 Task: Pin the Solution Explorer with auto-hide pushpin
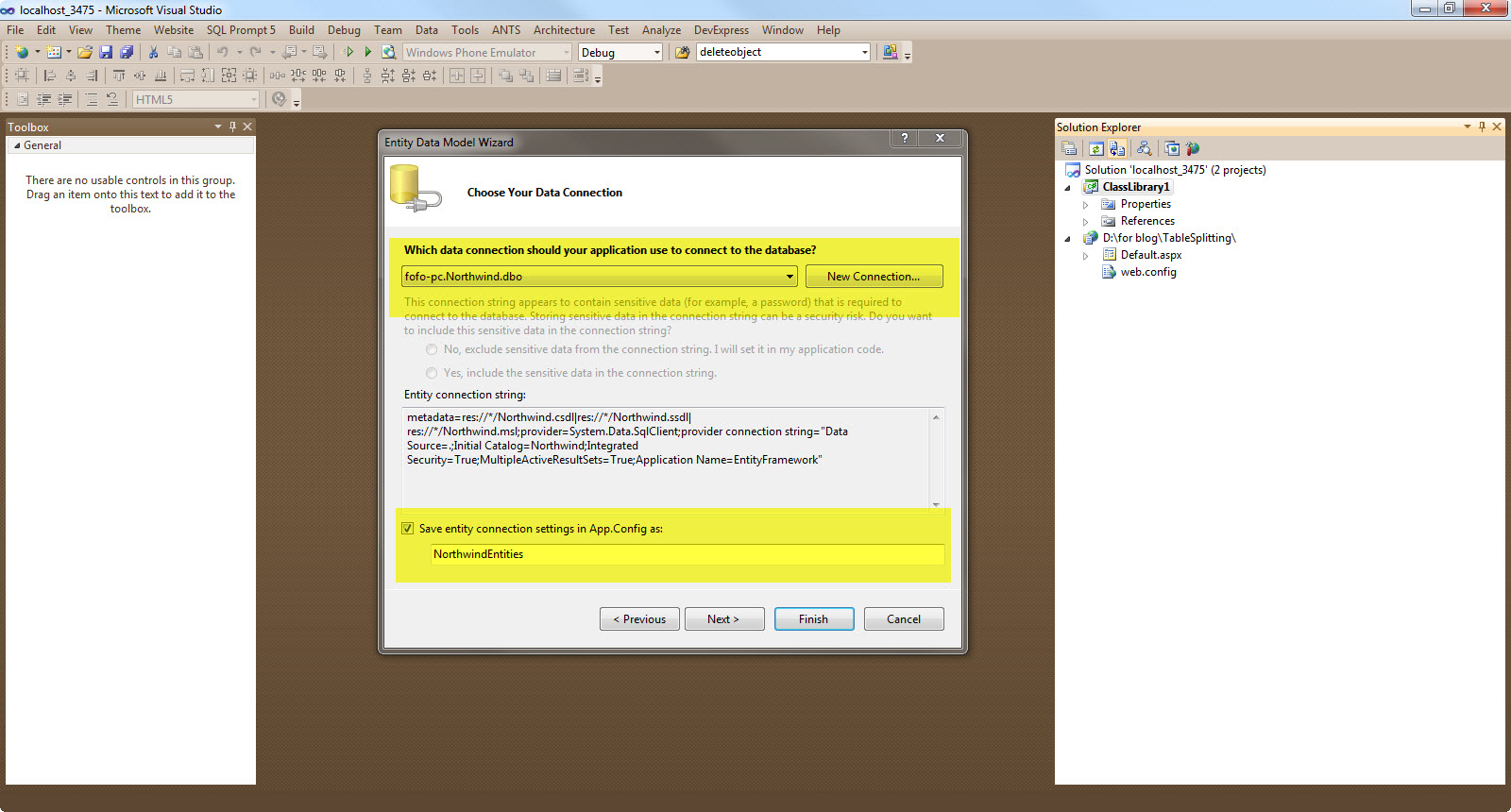click(1482, 127)
